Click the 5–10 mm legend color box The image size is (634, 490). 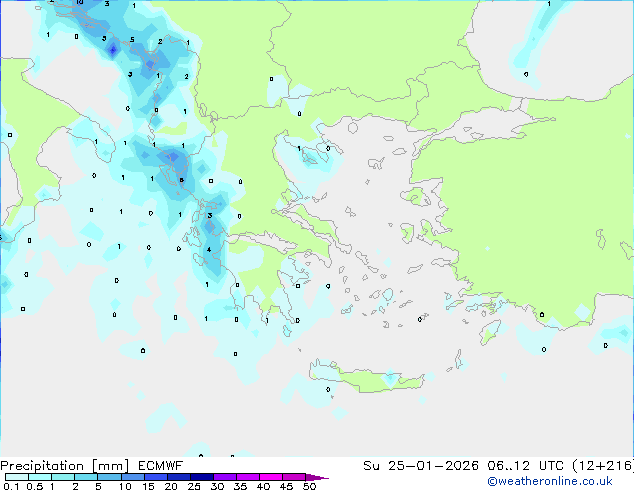pyautogui.click(x=109, y=477)
